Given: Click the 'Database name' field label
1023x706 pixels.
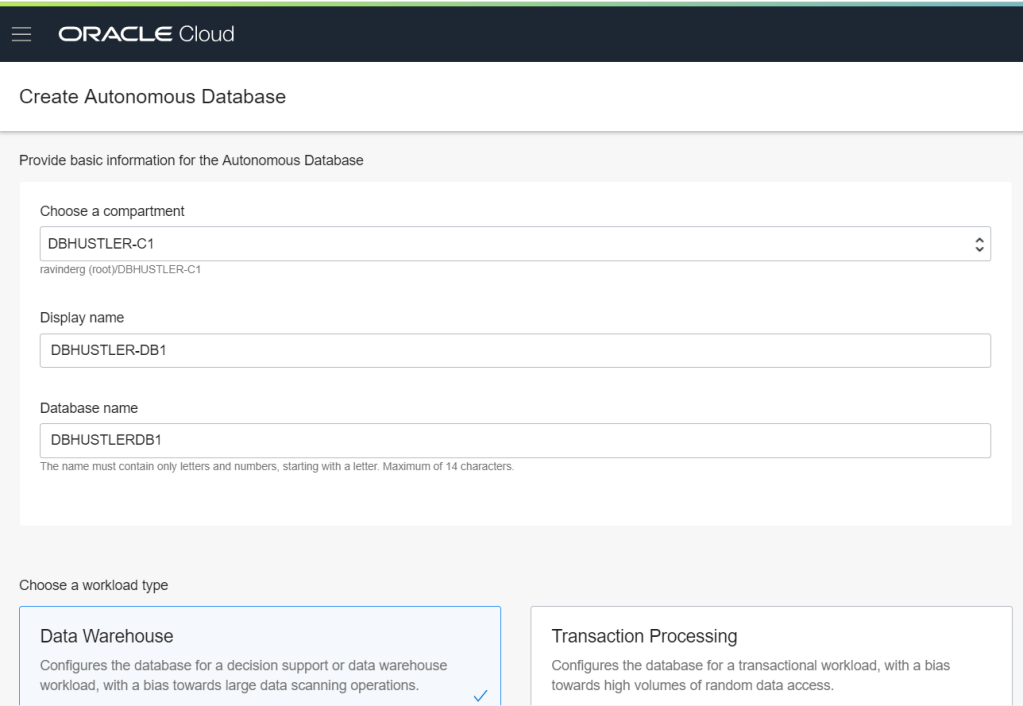Looking at the screenshot, I should [x=87, y=408].
